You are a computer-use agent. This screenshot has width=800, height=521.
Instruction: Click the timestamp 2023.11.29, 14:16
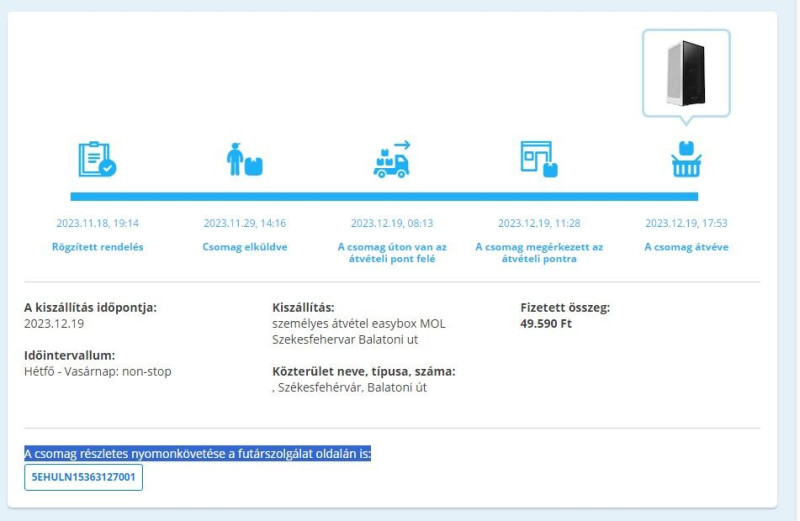tap(245, 223)
